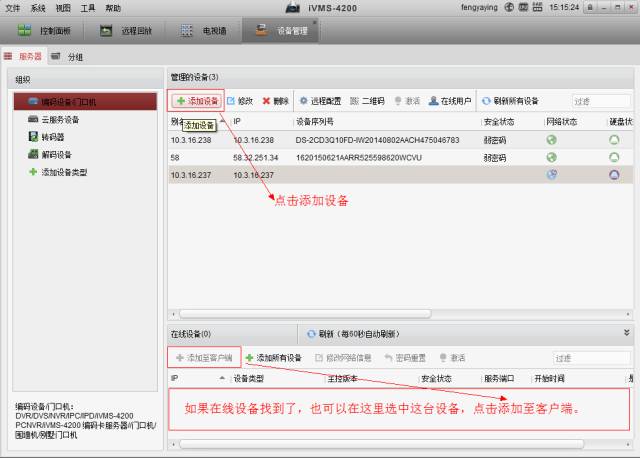Image resolution: width=640 pixels, height=458 pixels.
Task: Select 转码器 in the device type list
Action: click(52, 137)
